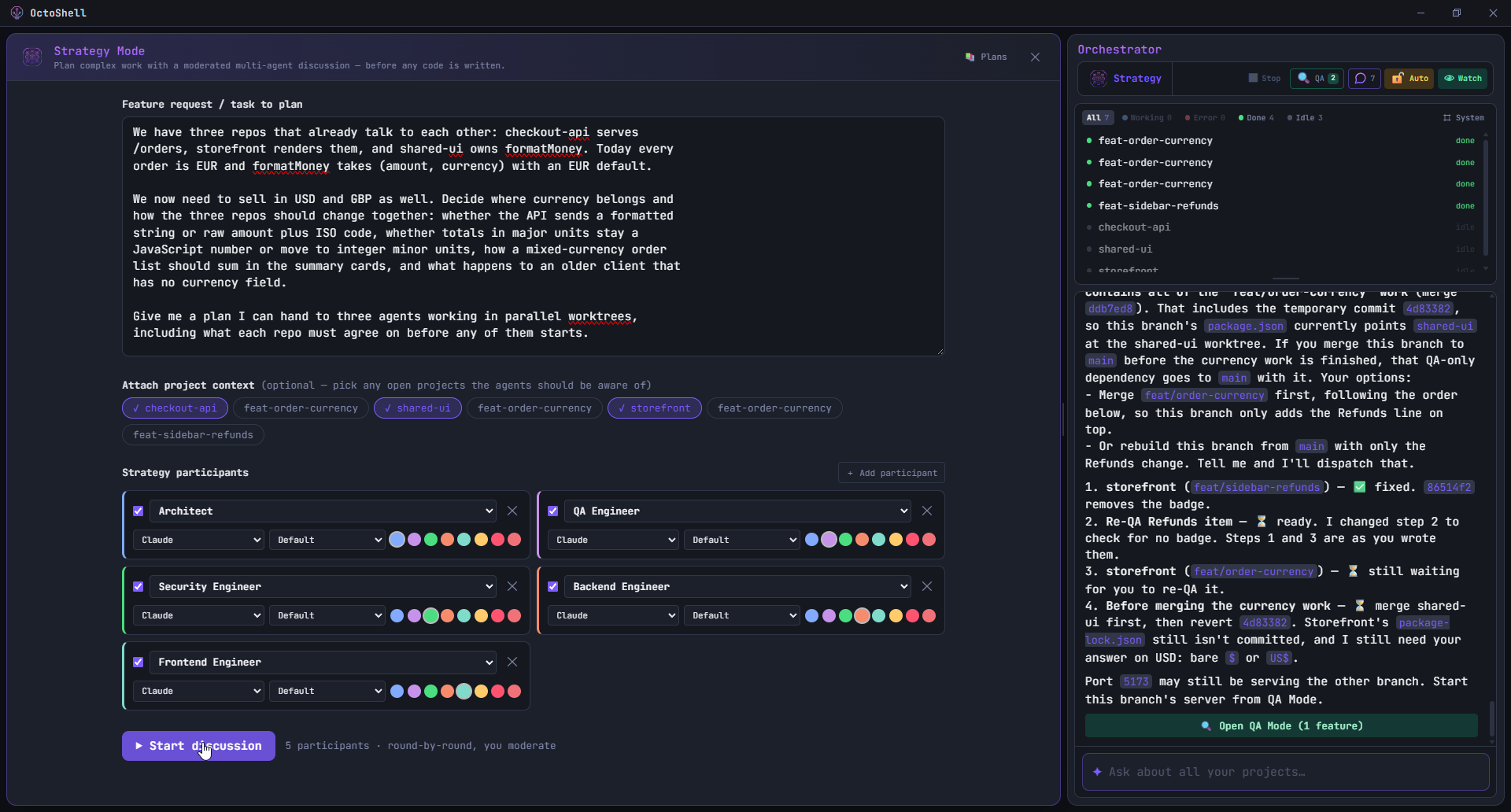Select the Error 0 filter tab
The image size is (1511, 812).
tap(1206, 117)
